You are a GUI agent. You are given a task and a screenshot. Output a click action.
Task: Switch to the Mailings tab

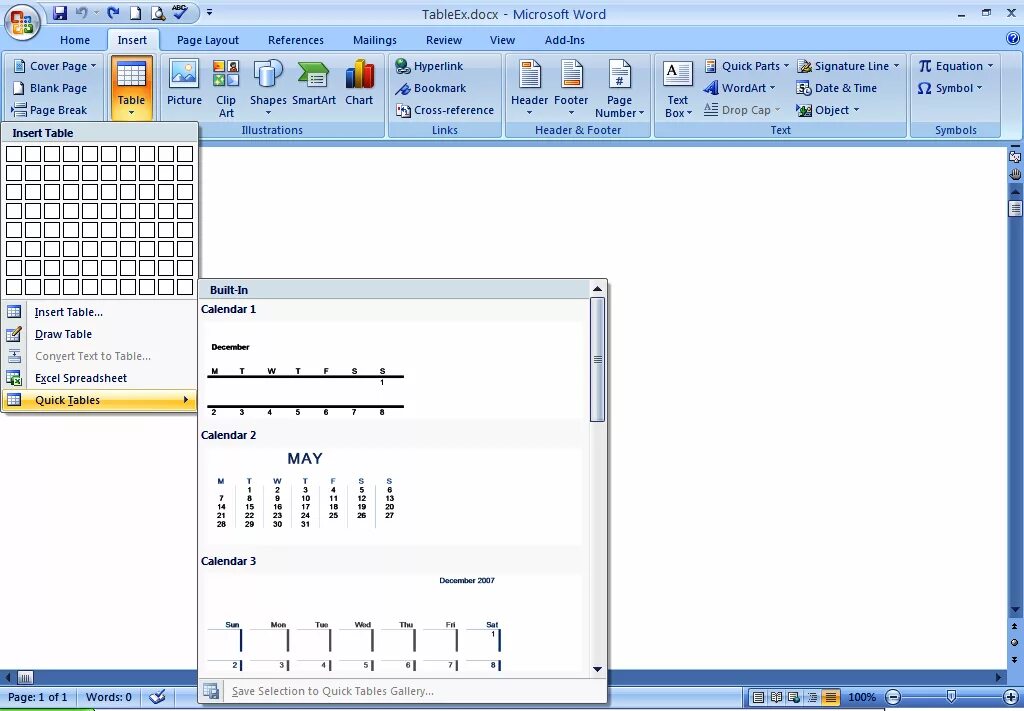[x=375, y=40]
